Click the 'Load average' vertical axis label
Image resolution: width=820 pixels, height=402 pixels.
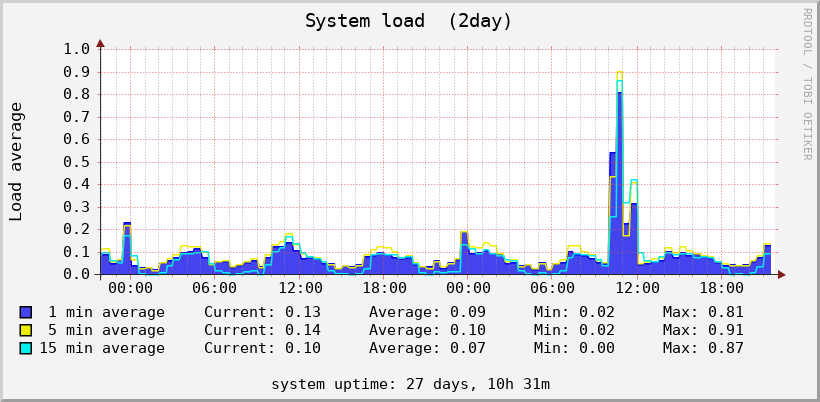tap(16, 162)
